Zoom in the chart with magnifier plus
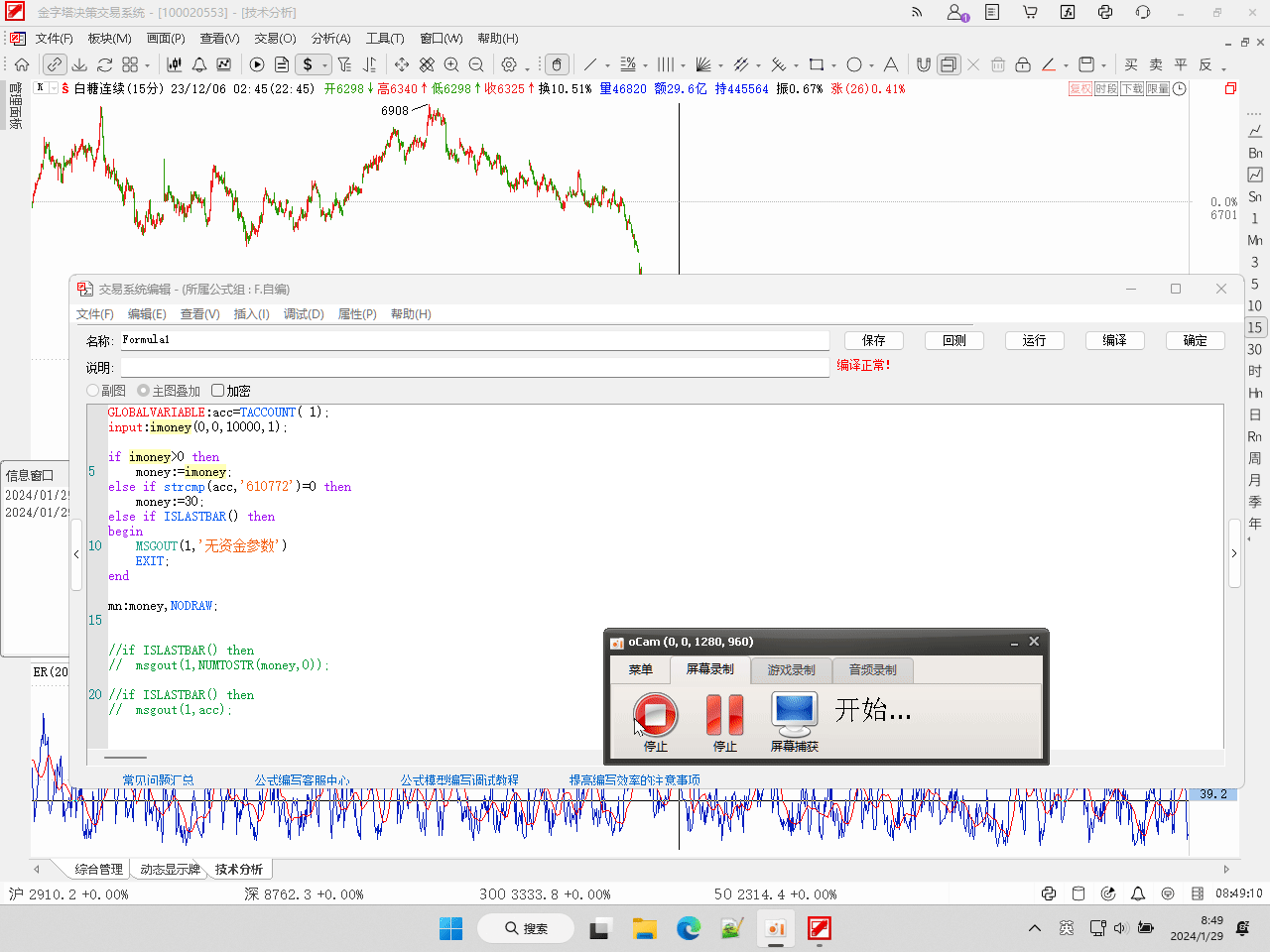 pos(451,64)
